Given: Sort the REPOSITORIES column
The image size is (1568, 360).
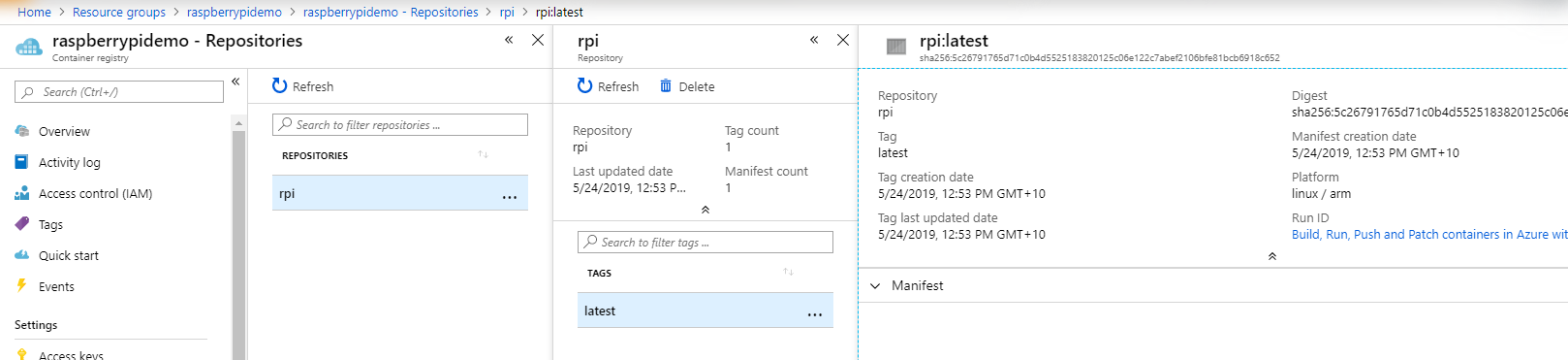Looking at the screenshot, I should pyautogui.click(x=483, y=155).
